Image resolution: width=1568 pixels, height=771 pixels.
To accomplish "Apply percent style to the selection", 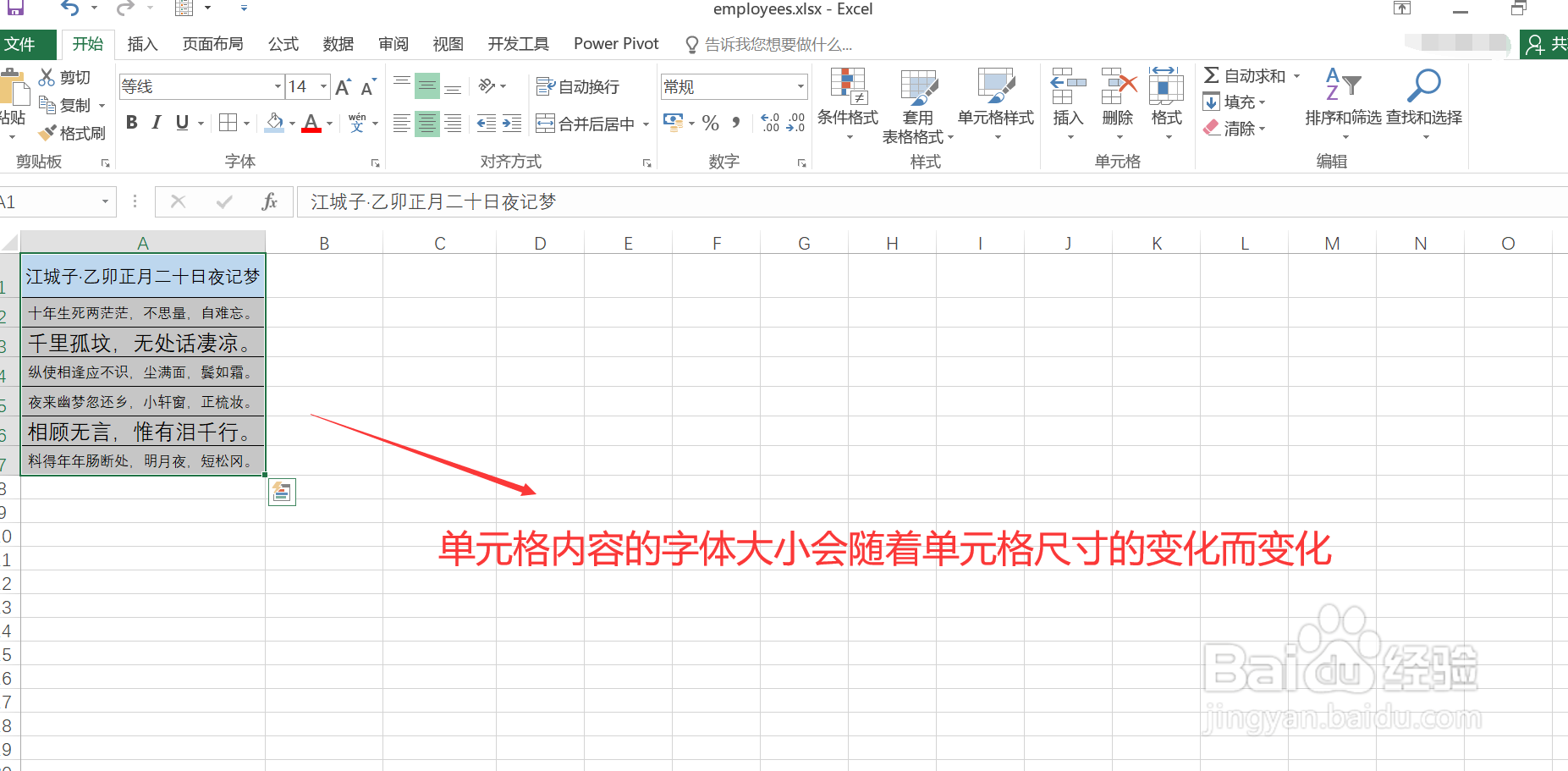I will [710, 123].
